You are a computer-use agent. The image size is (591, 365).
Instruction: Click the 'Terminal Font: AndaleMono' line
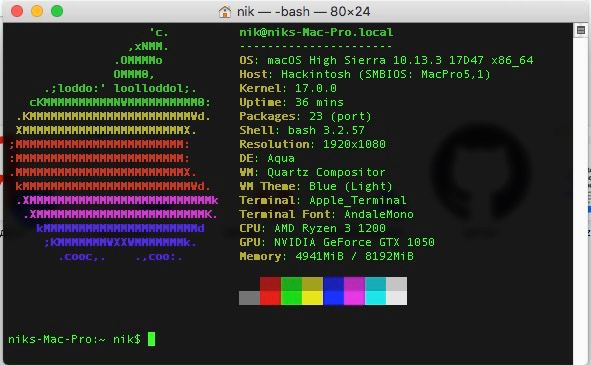pyautogui.click(x=326, y=214)
